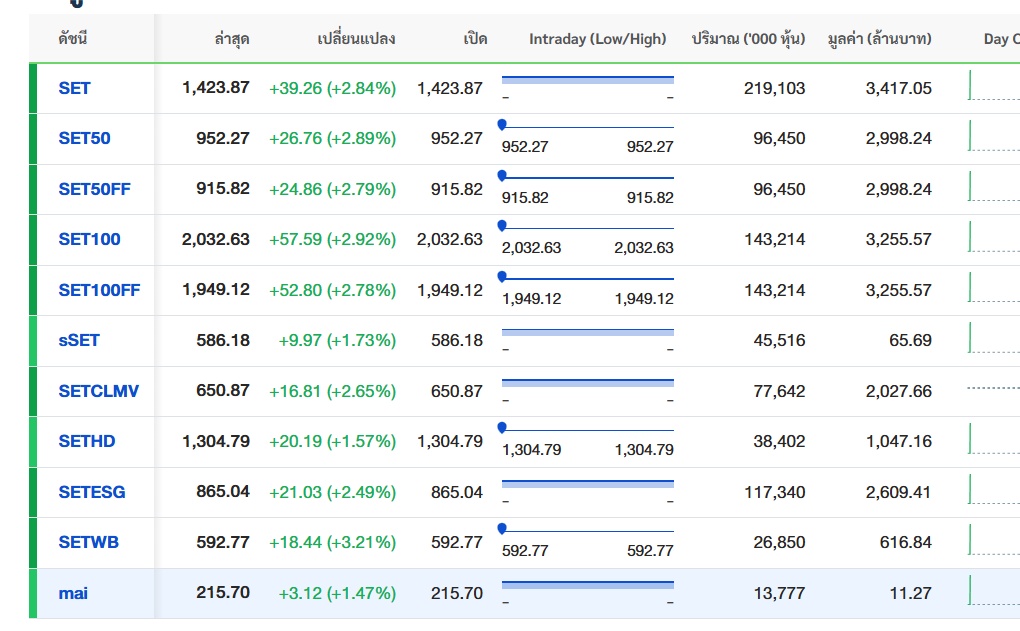Viewport: 1020px width, 631px height.
Task: Click the SET row day chart thumbnail
Action: pos(993,86)
